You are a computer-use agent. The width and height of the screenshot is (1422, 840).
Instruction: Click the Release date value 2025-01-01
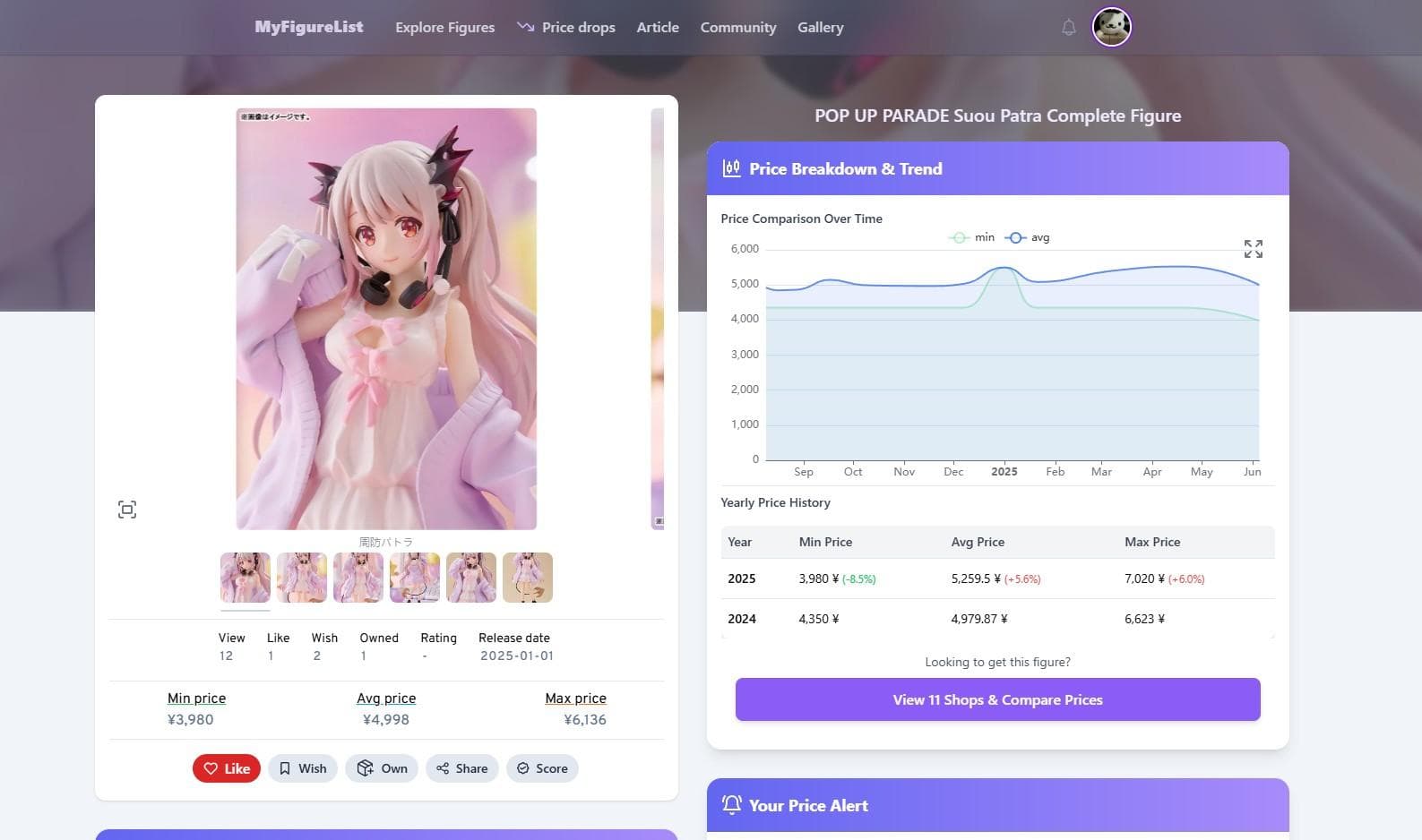pyautogui.click(x=516, y=656)
